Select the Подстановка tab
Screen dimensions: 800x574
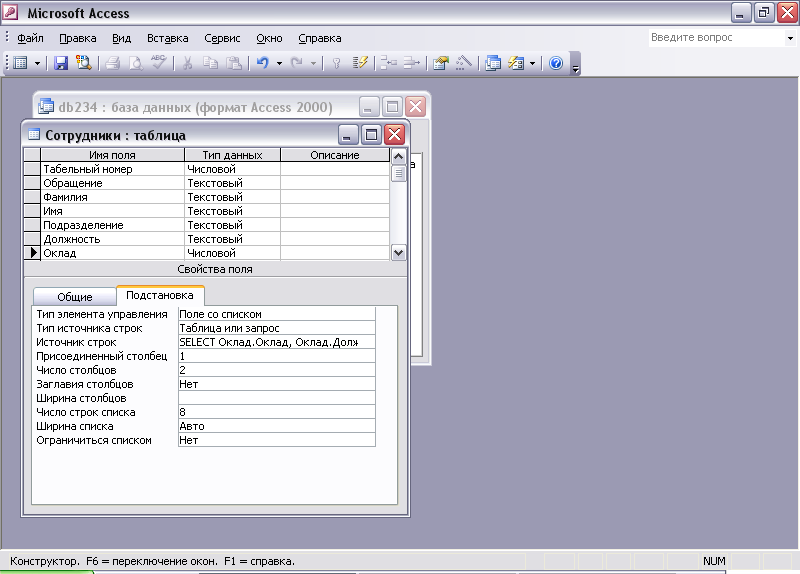160,295
